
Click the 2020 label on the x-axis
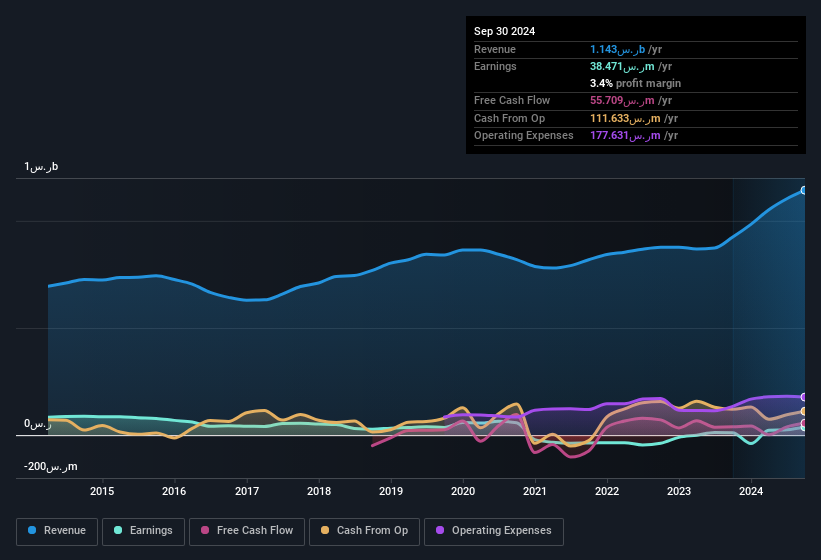pyautogui.click(x=463, y=491)
